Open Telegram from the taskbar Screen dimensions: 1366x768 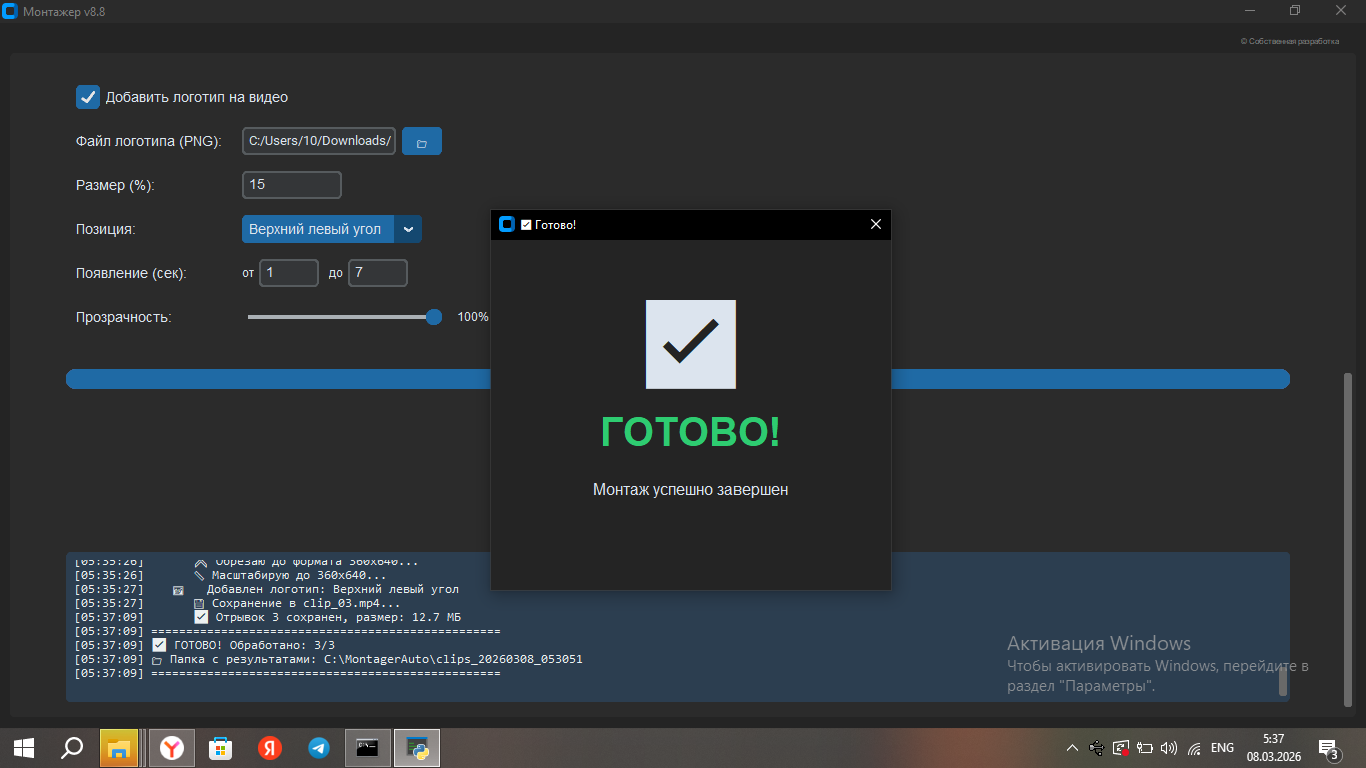pyautogui.click(x=319, y=748)
